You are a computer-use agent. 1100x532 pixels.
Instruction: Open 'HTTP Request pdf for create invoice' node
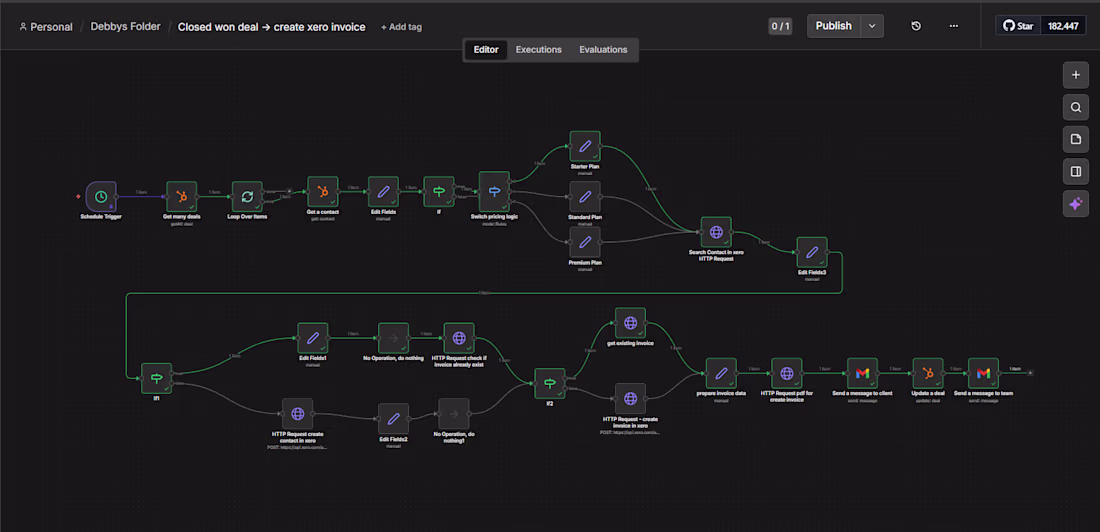point(786,373)
